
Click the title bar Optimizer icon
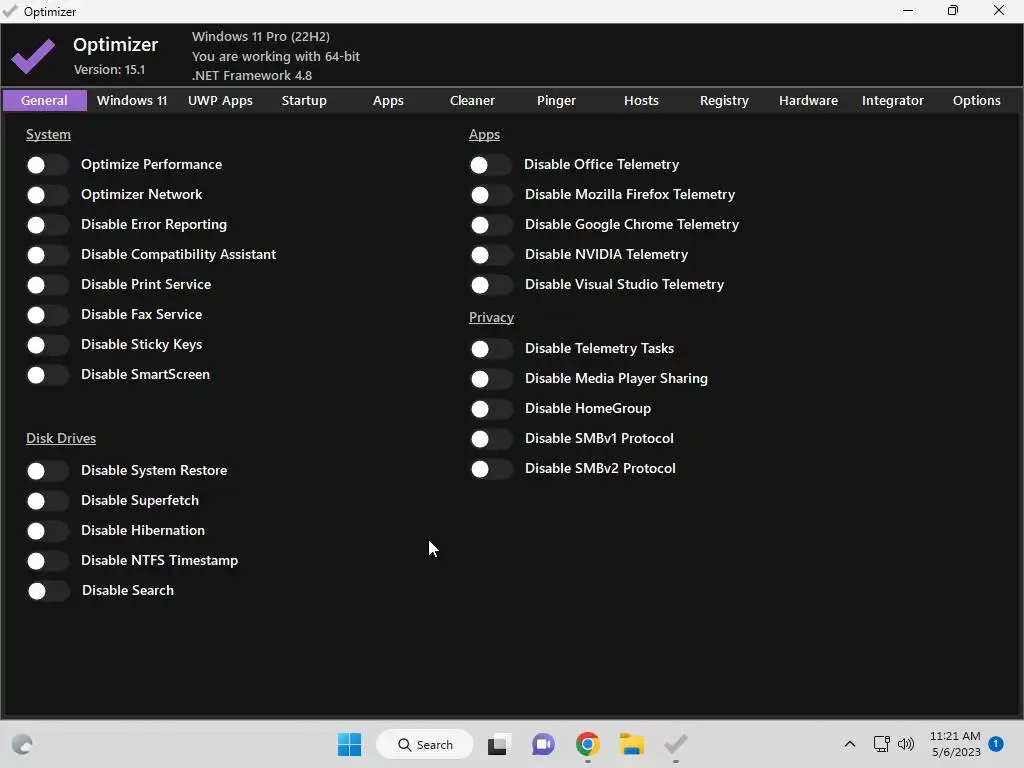point(10,11)
